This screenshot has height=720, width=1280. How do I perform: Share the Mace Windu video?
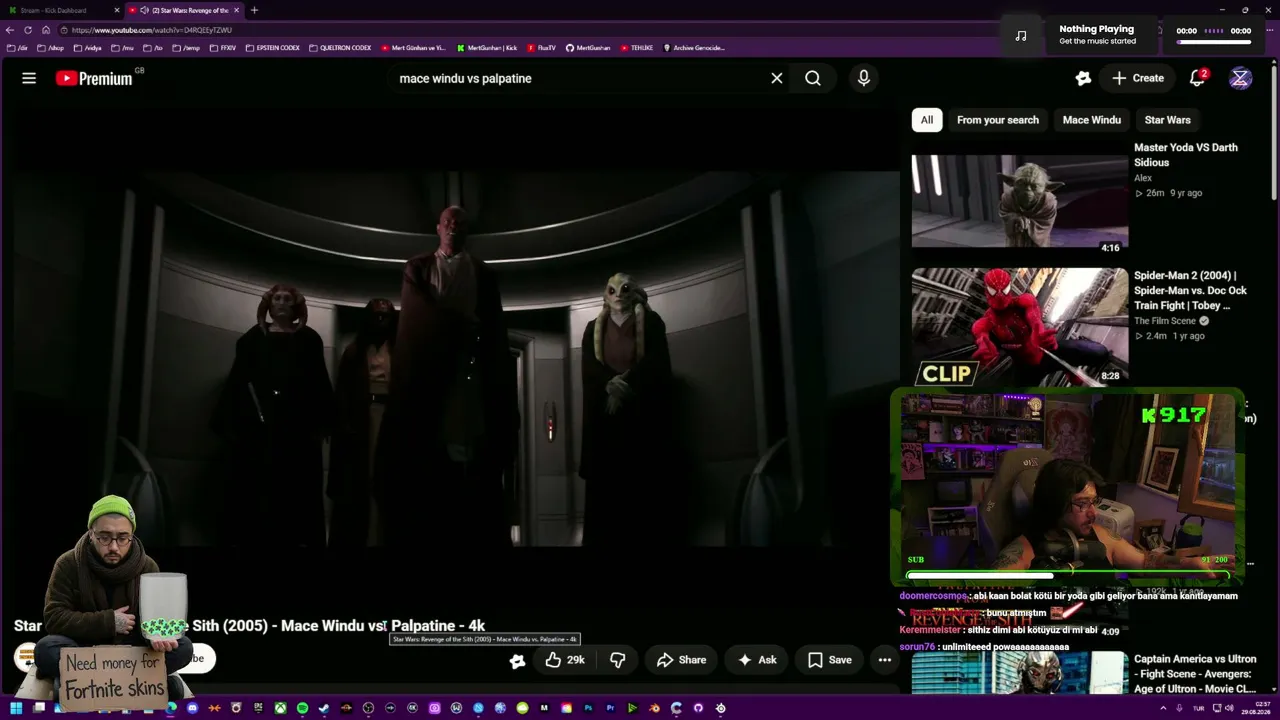[681, 660]
